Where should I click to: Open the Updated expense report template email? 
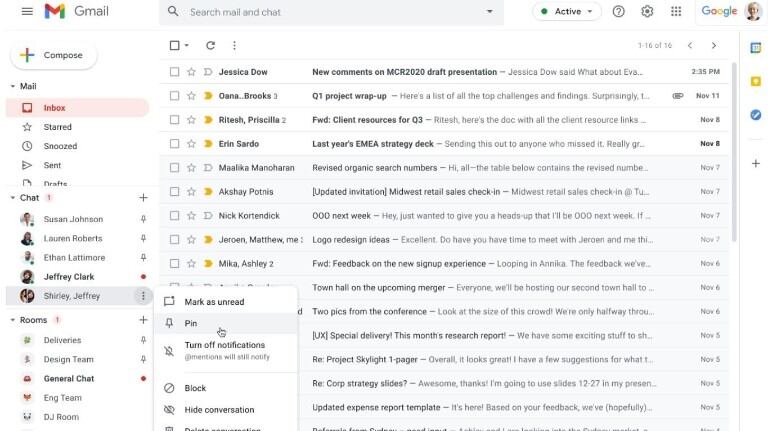click(513, 407)
